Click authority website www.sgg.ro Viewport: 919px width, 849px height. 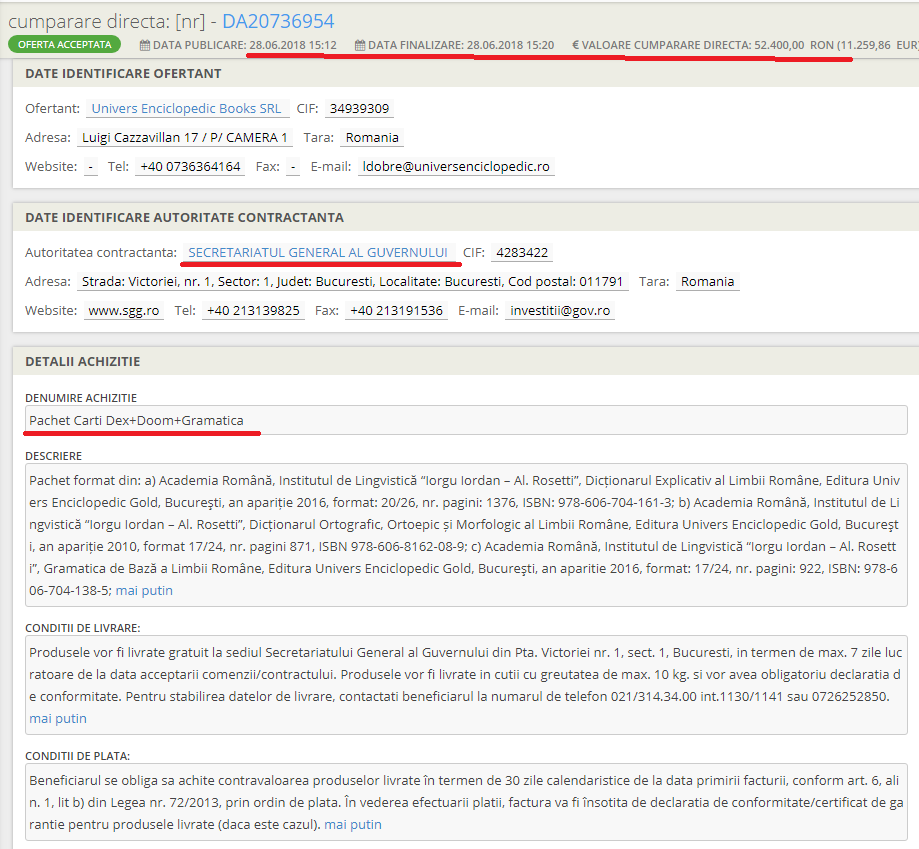pyautogui.click(x=124, y=311)
